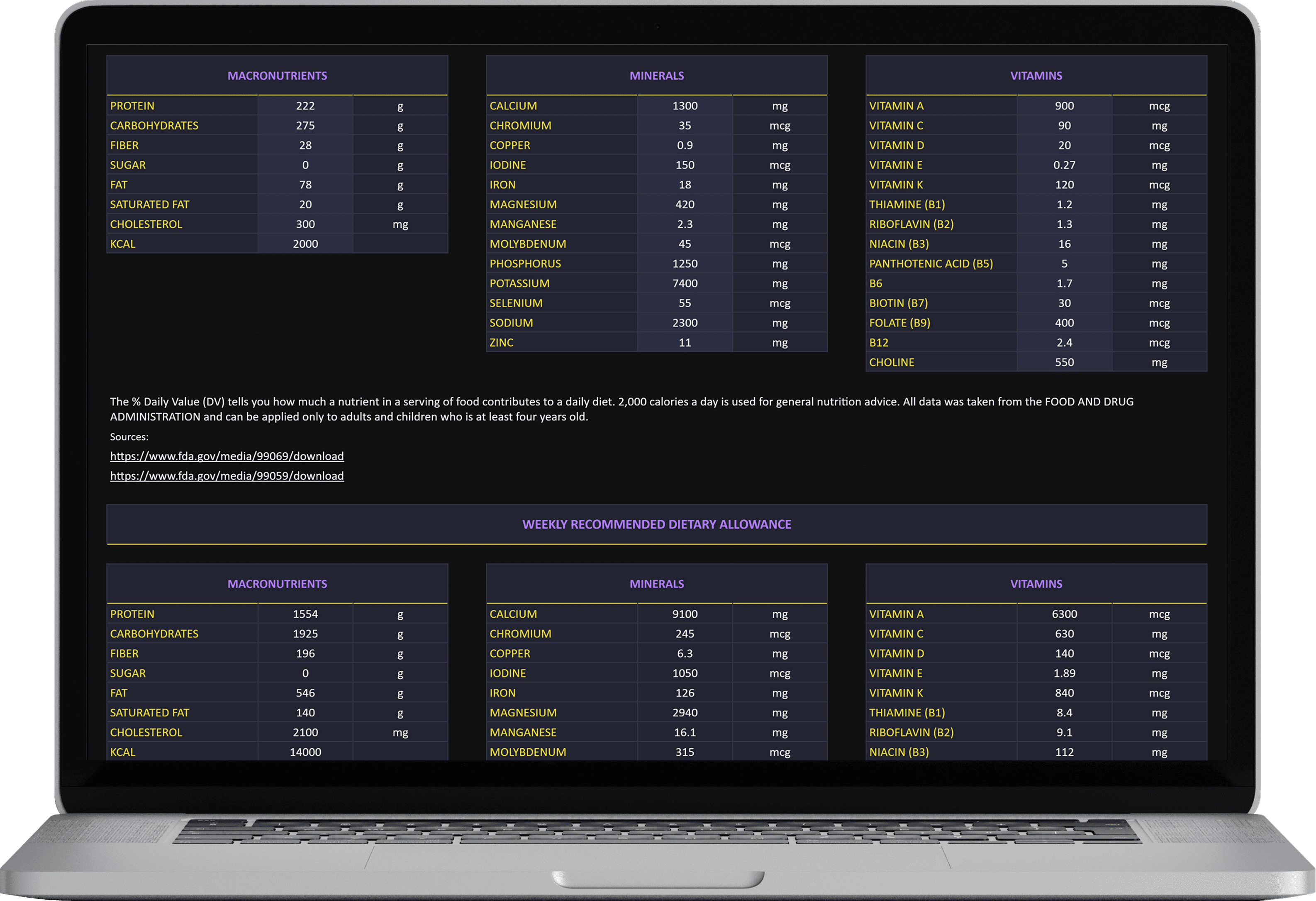Open the fda.gov media 99069 download link

(x=227, y=456)
